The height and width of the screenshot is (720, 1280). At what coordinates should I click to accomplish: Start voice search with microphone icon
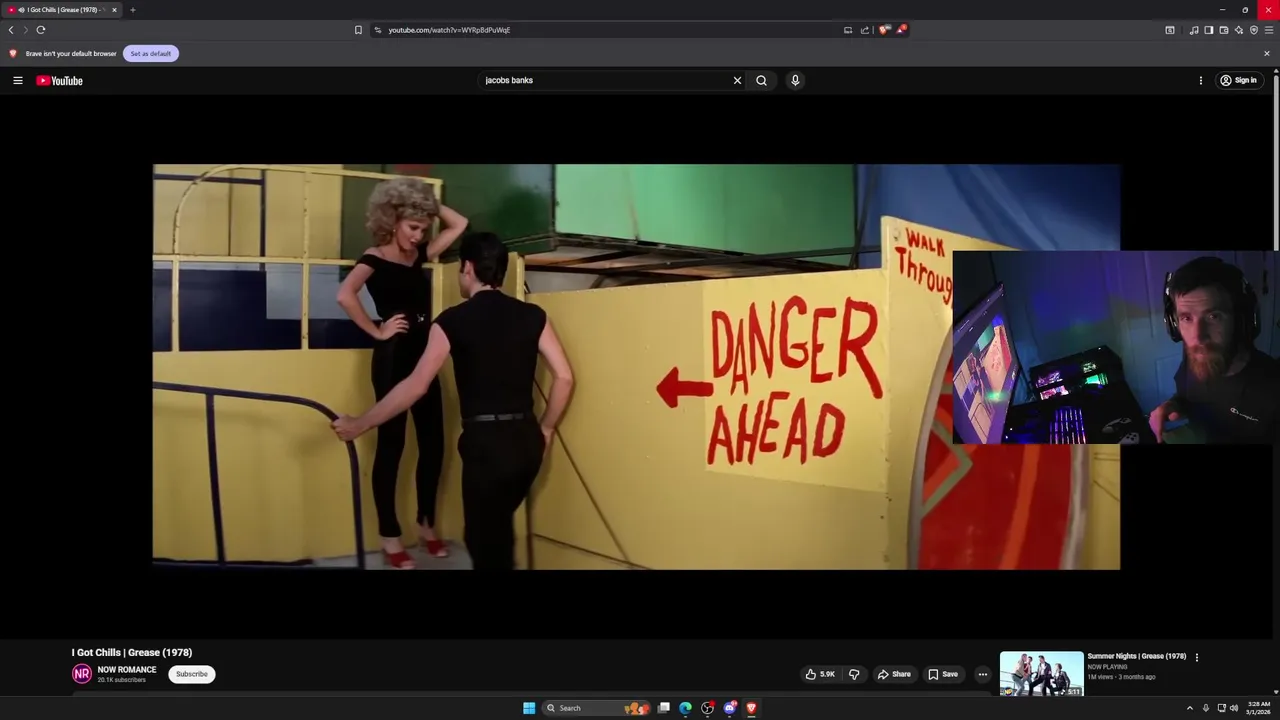(x=795, y=80)
